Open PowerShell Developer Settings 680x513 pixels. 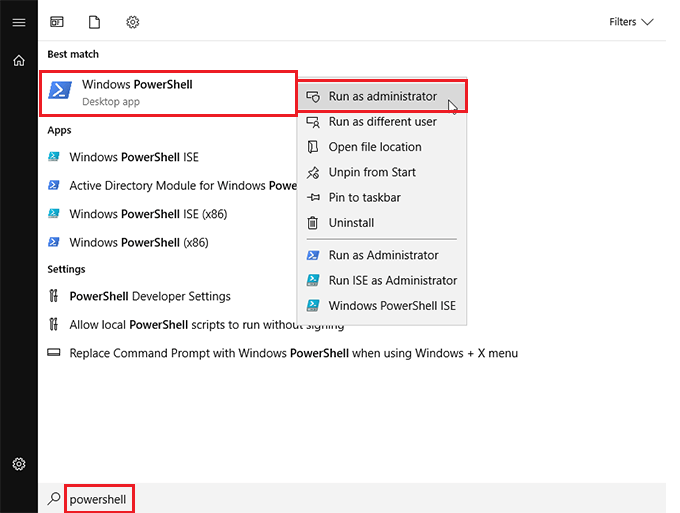click(150, 297)
